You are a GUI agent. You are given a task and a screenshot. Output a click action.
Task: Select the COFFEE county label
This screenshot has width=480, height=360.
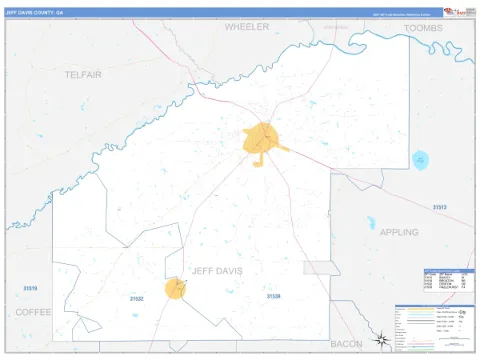(33, 312)
